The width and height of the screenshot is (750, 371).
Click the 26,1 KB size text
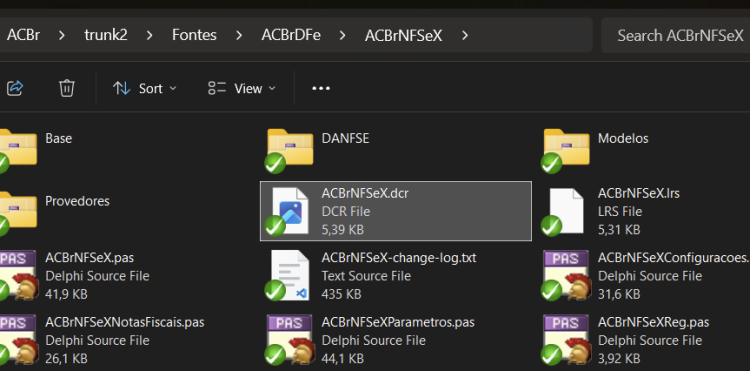tap(66, 359)
